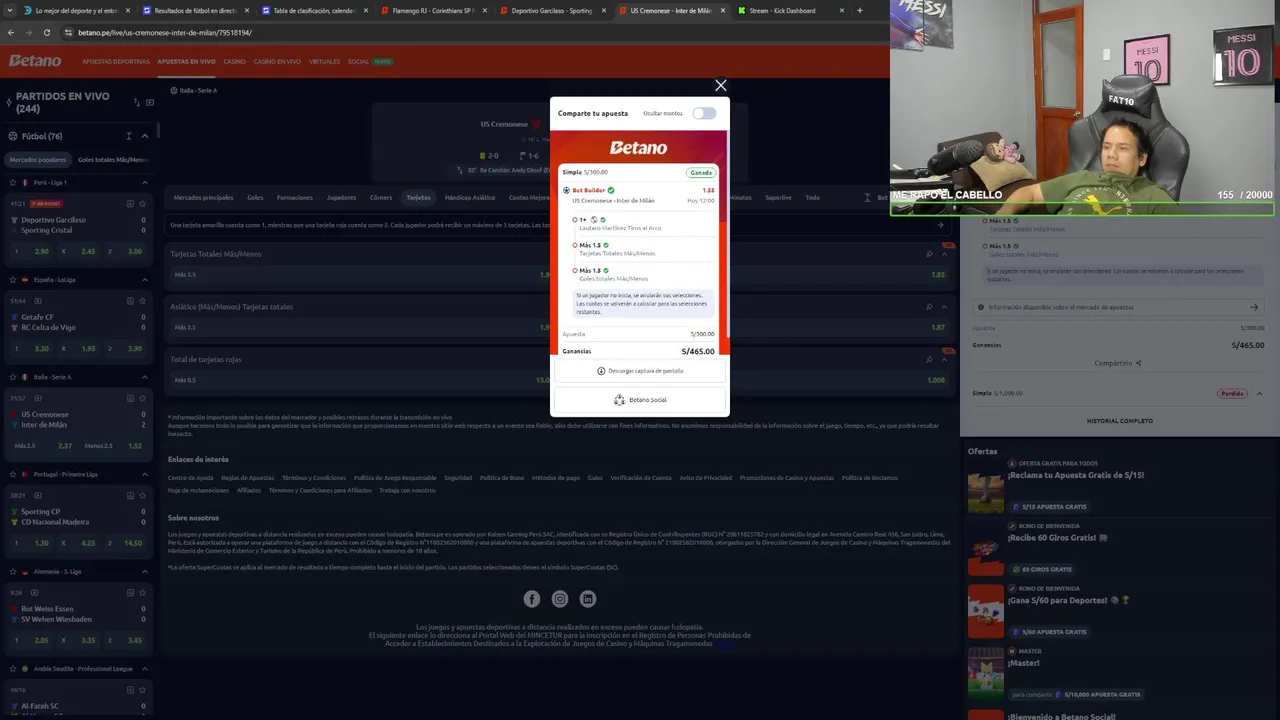
Task: Favorite the Getafe CF match star
Action: pos(144,301)
